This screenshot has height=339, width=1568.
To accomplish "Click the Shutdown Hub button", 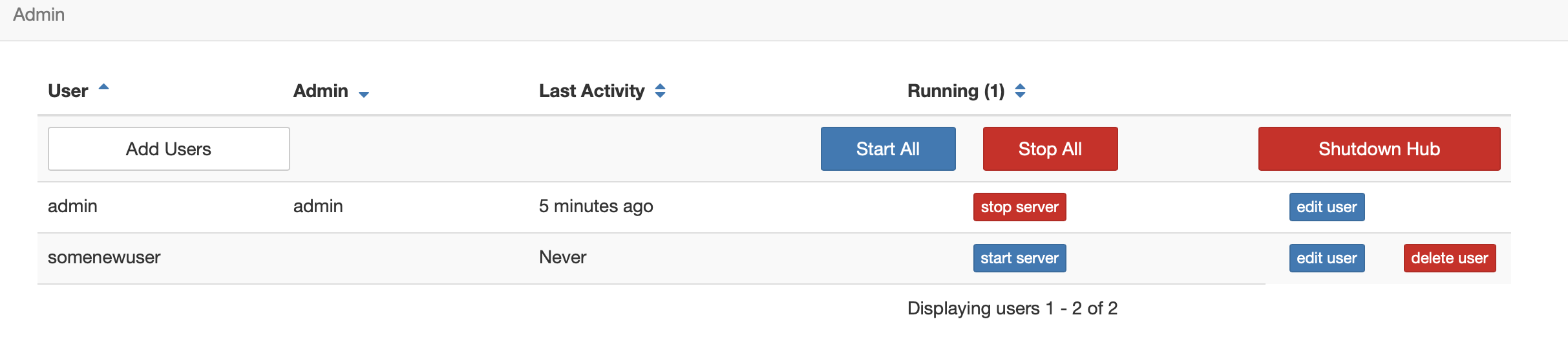I will point(1379,149).
